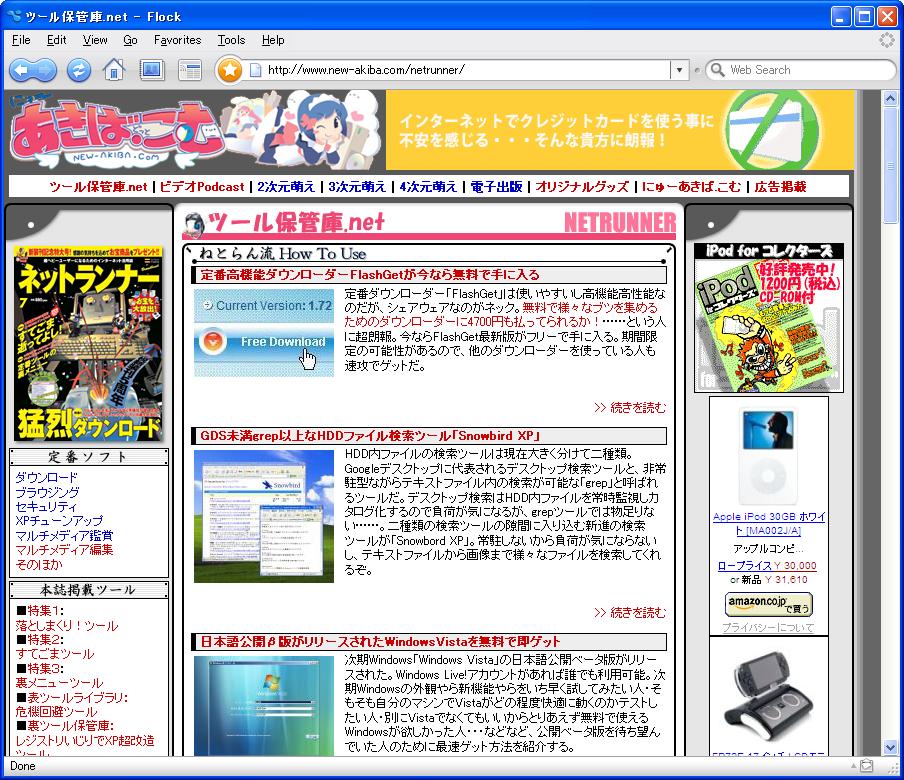
Task: Open the Edit menu
Action: click(x=56, y=40)
